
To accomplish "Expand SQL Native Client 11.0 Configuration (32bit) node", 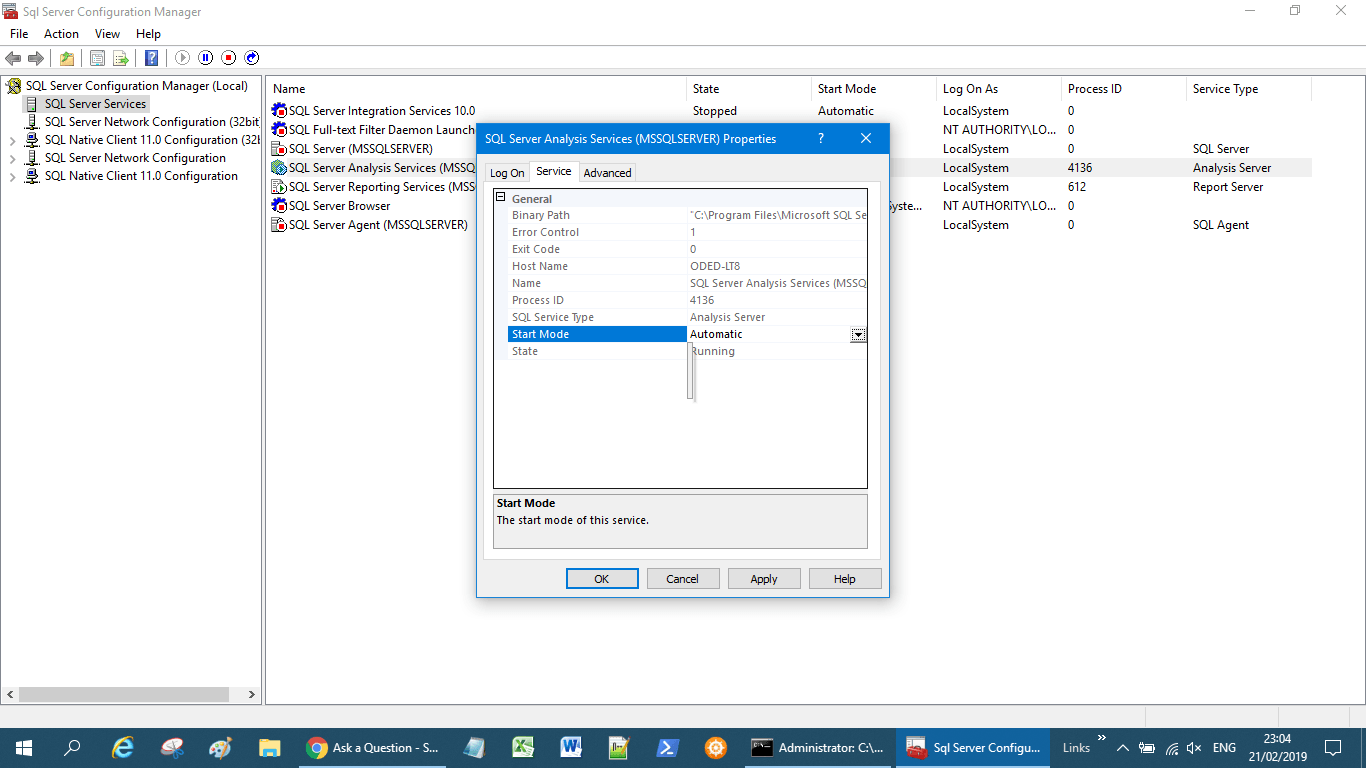I will (12, 141).
